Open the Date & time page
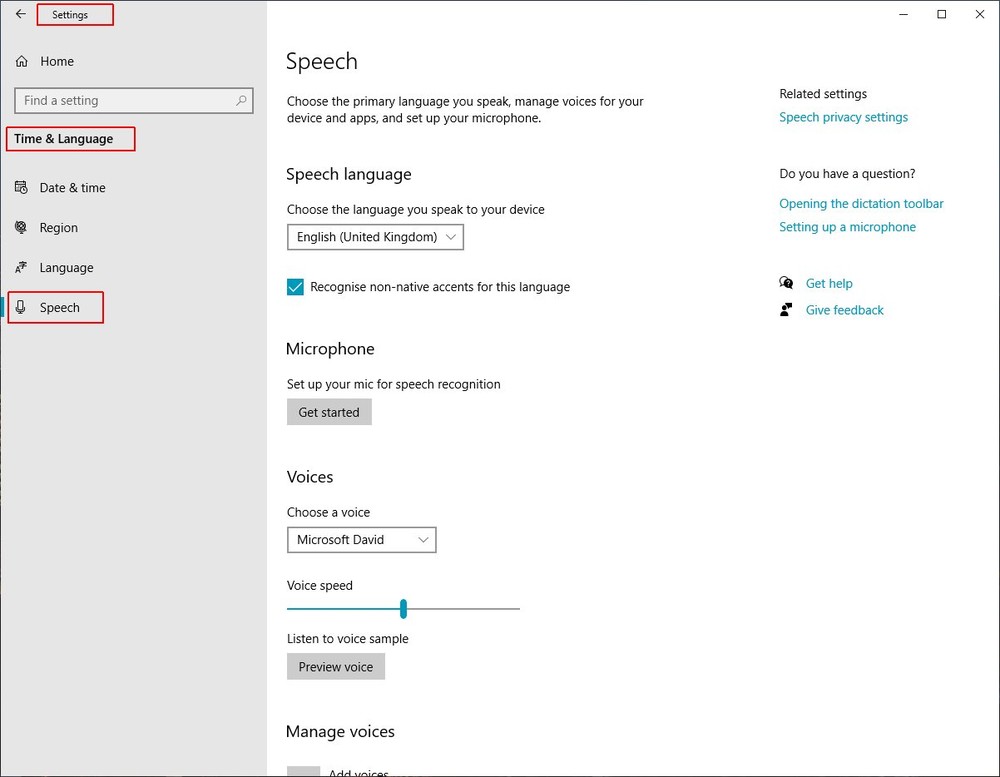The height and width of the screenshot is (777, 1000). pos(73,188)
